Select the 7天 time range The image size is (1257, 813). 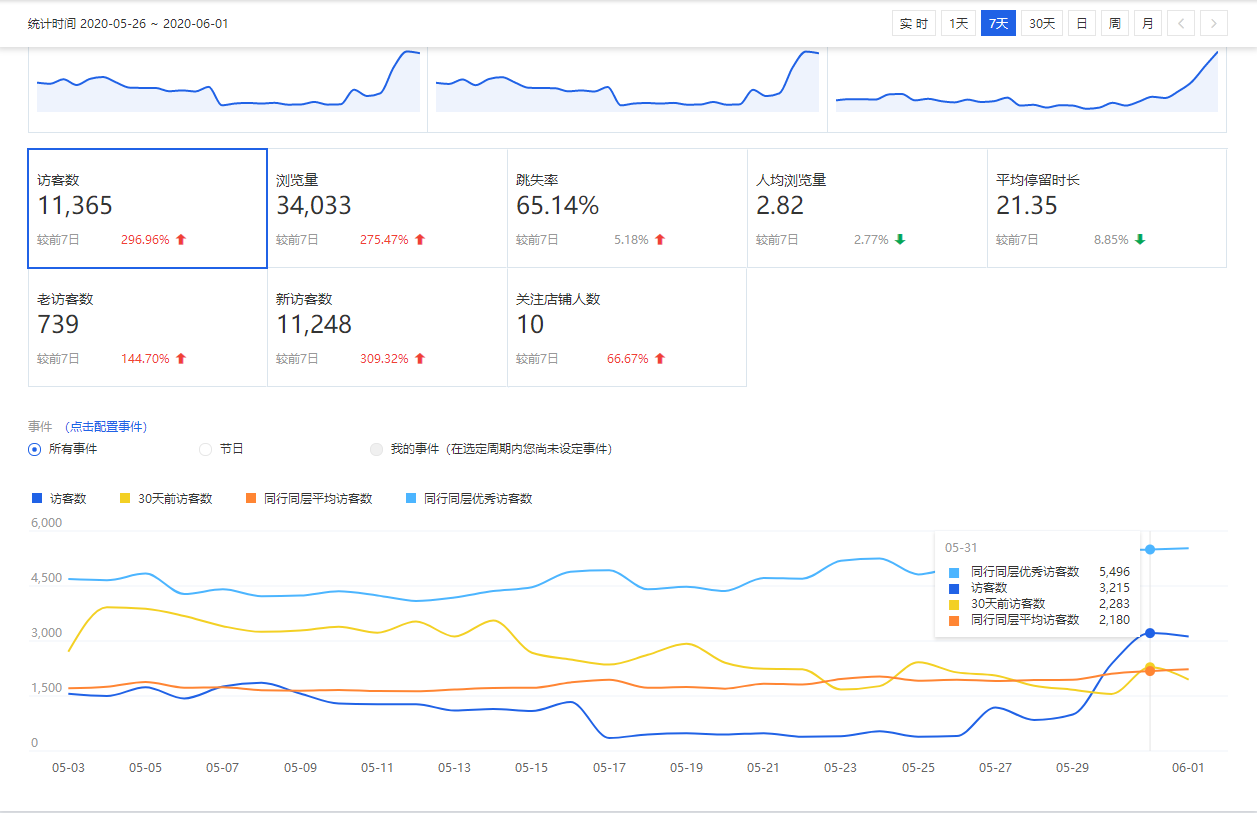(x=998, y=23)
